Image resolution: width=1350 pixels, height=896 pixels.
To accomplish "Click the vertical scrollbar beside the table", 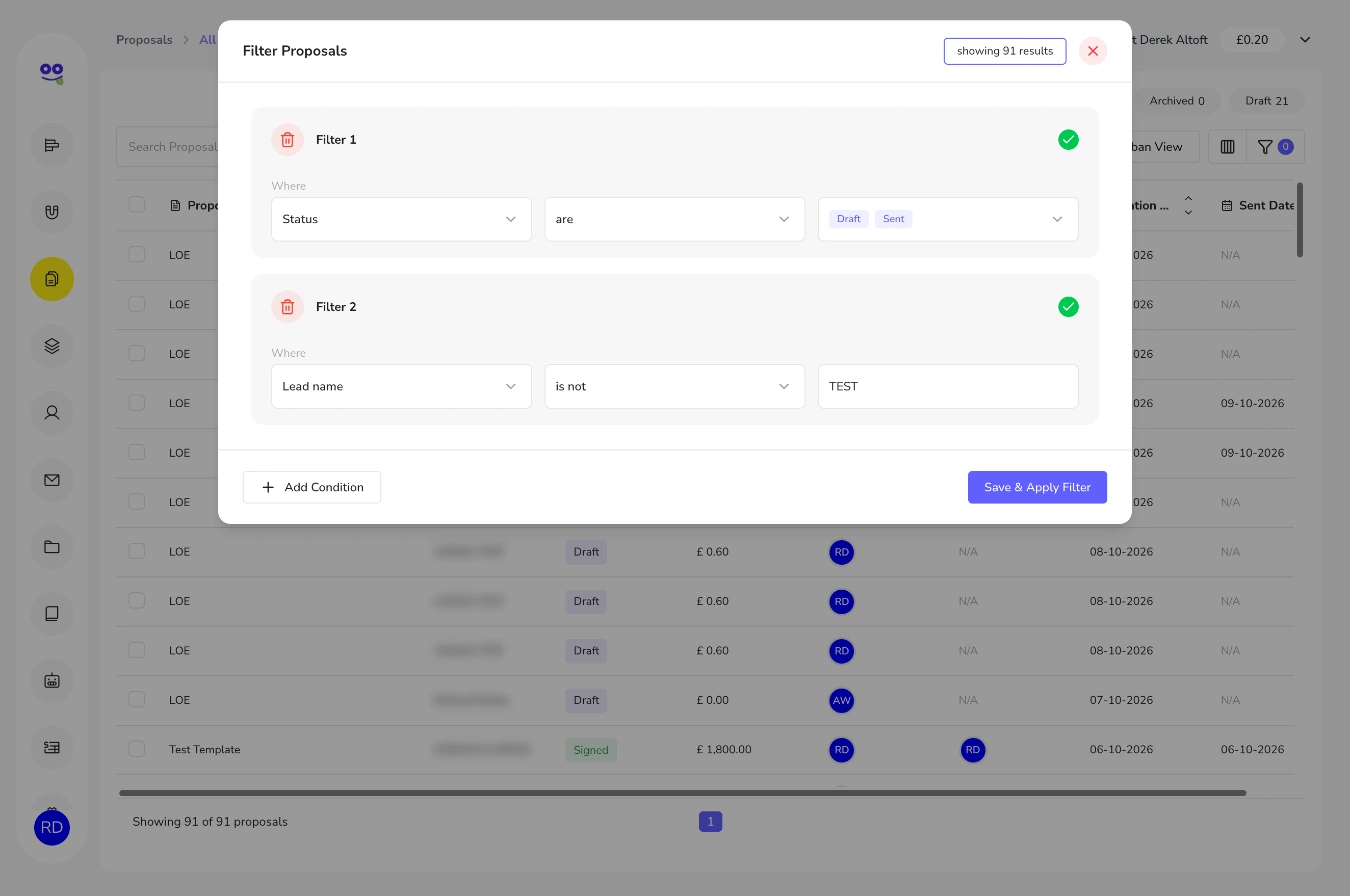I will click(1300, 220).
